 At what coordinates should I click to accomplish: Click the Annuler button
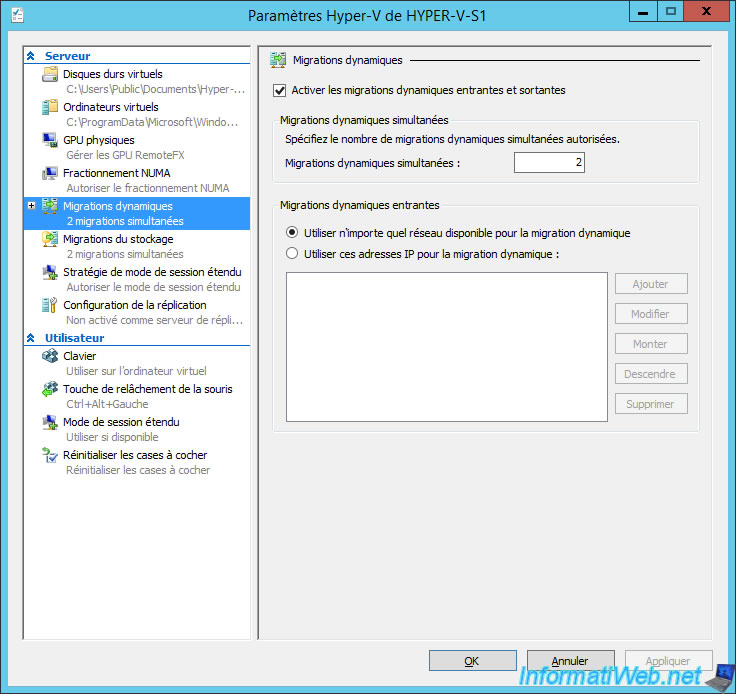pyautogui.click(x=571, y=661)
